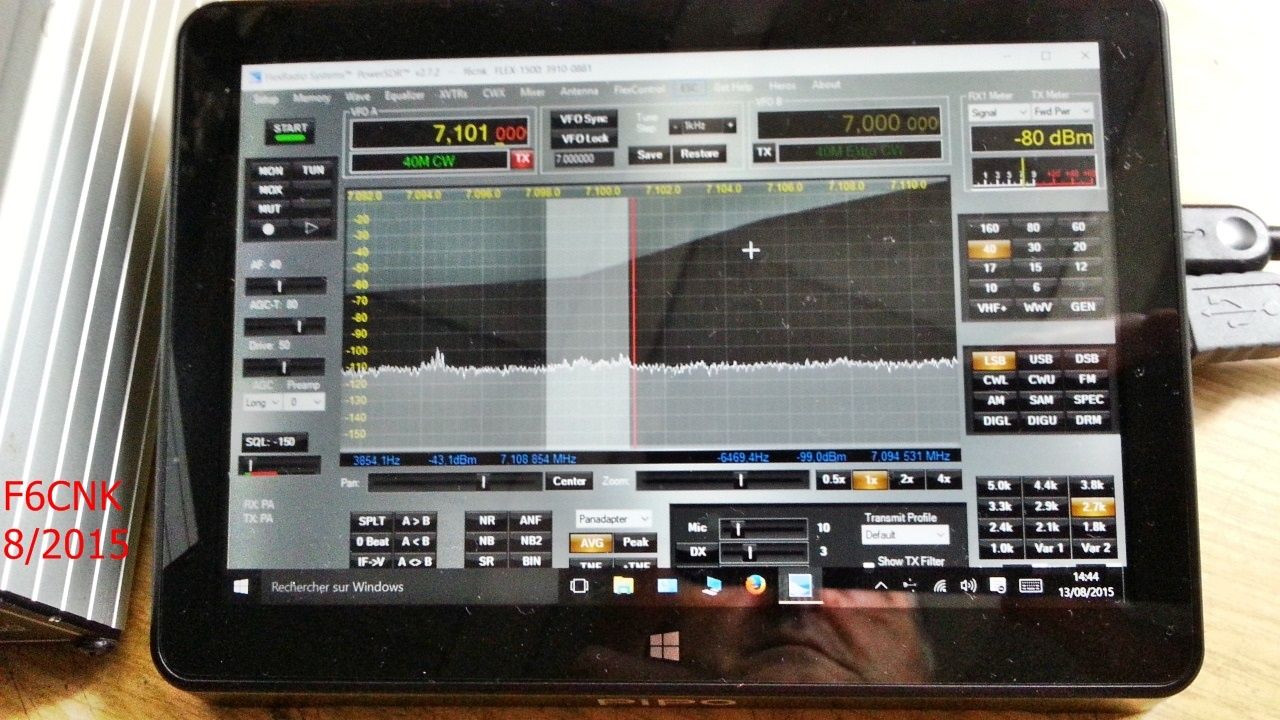The height and width of the screenshot is (720, 1280).
Task: Toggle NB2 noise blanker
Action: pyautogui.click(x=529, y=541)
